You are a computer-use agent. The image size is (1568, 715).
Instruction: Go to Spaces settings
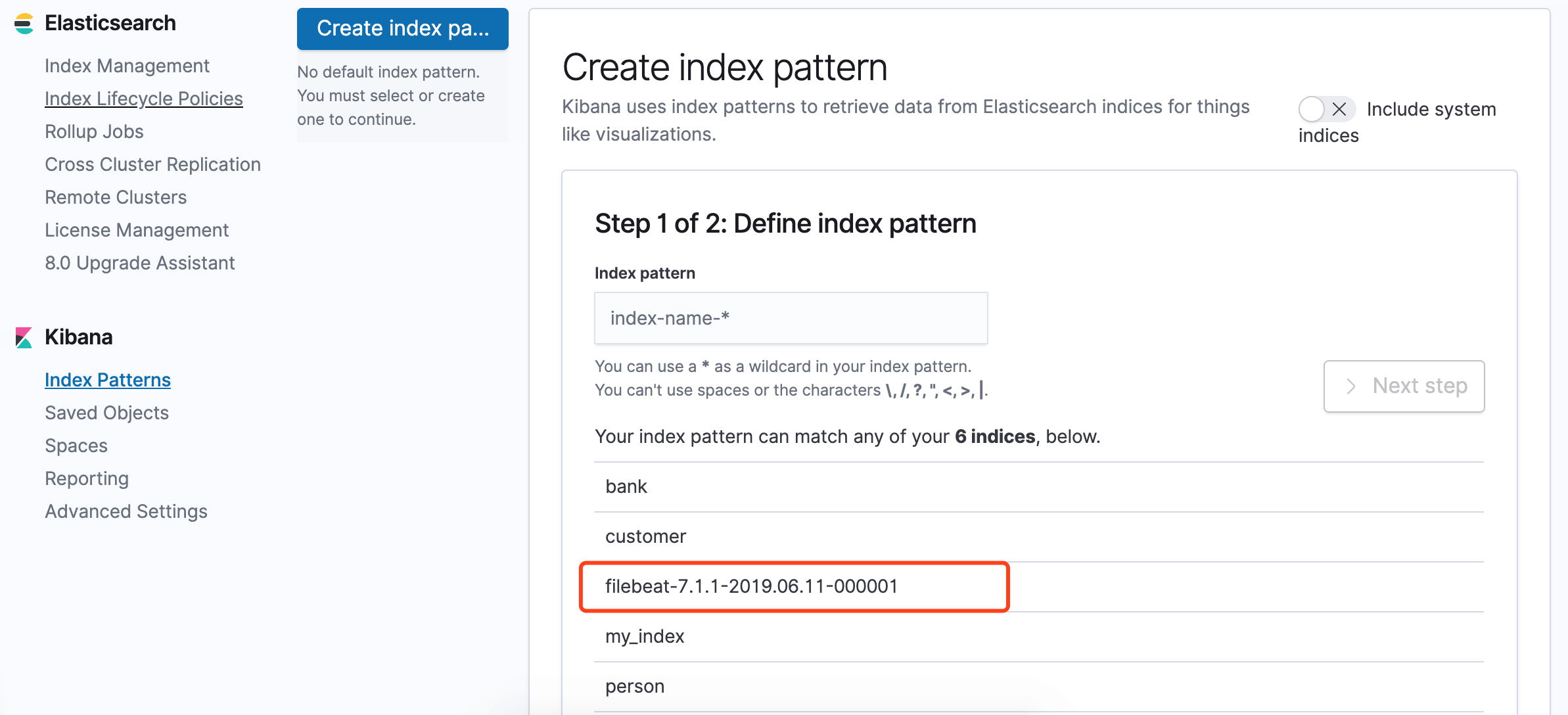coord(76,446)
